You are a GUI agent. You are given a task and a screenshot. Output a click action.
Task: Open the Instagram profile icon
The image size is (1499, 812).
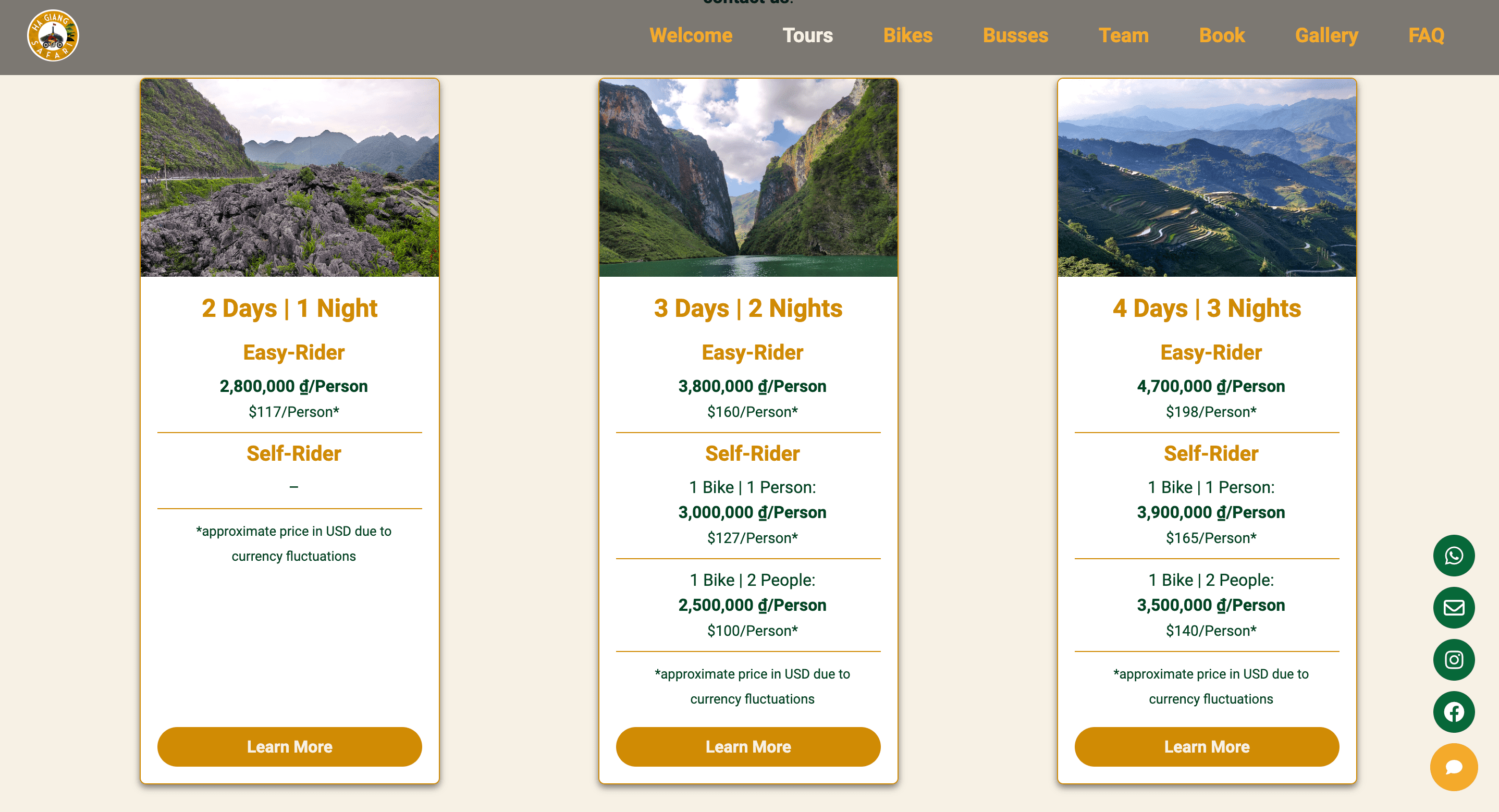point(1453,659)
